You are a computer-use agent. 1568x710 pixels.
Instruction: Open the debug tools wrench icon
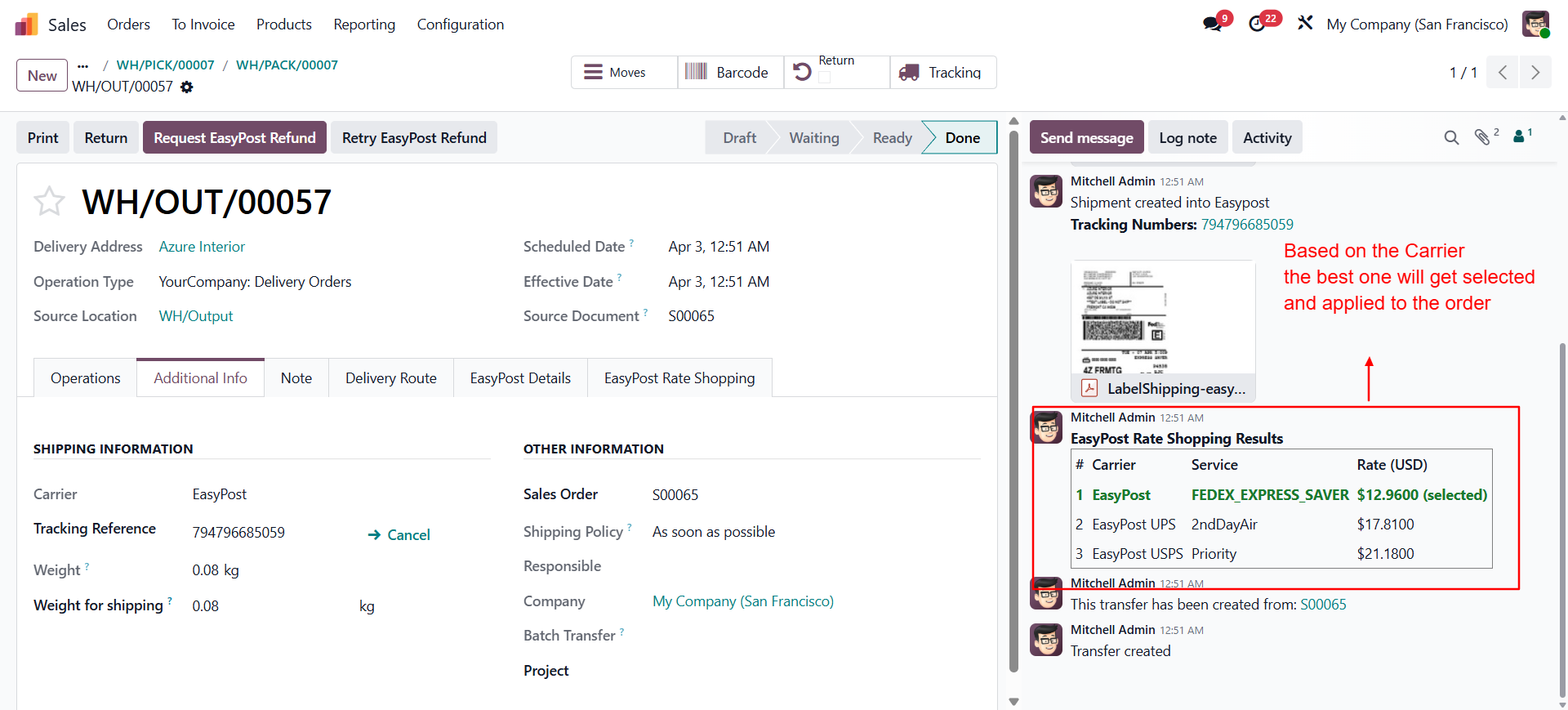(x=1305, y=23)
